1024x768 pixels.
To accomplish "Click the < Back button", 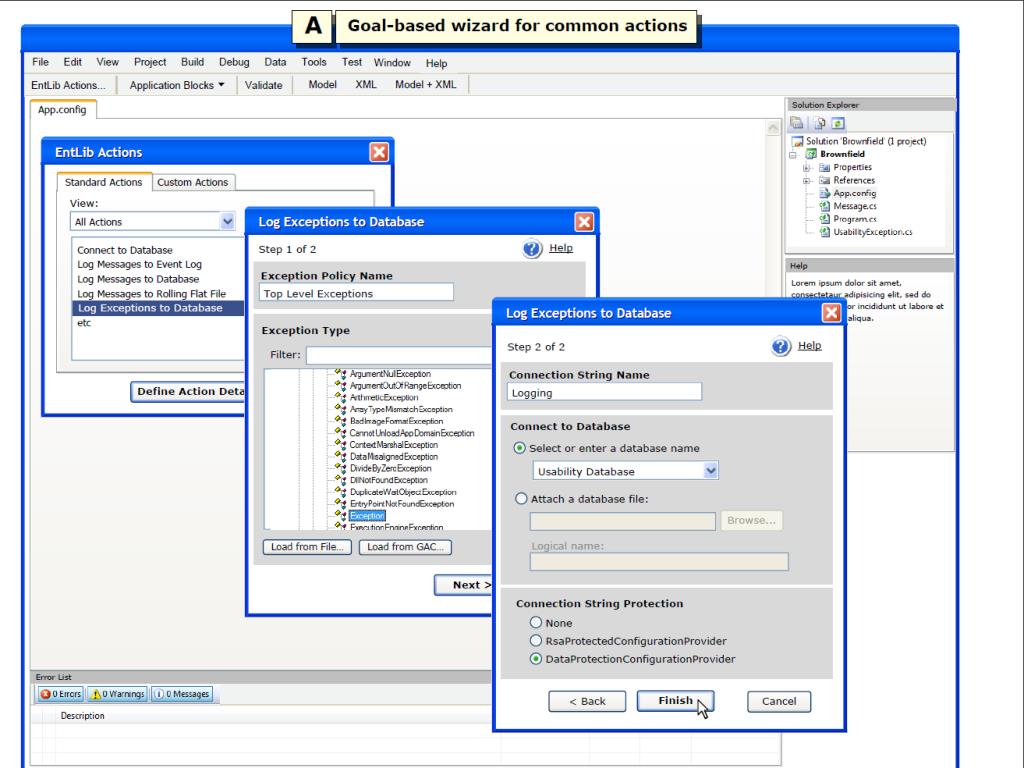I will coord(587,701).
